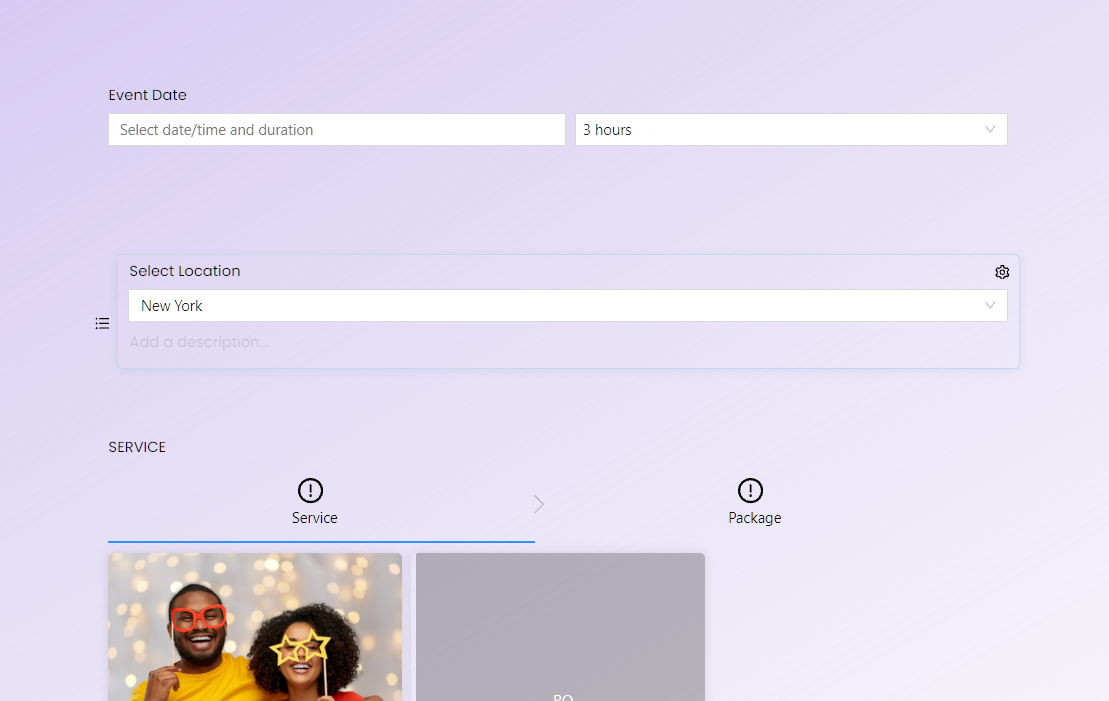Expand the New York location dropdown
This screenshot has height=701, width=1109.
tap(567, 306)
